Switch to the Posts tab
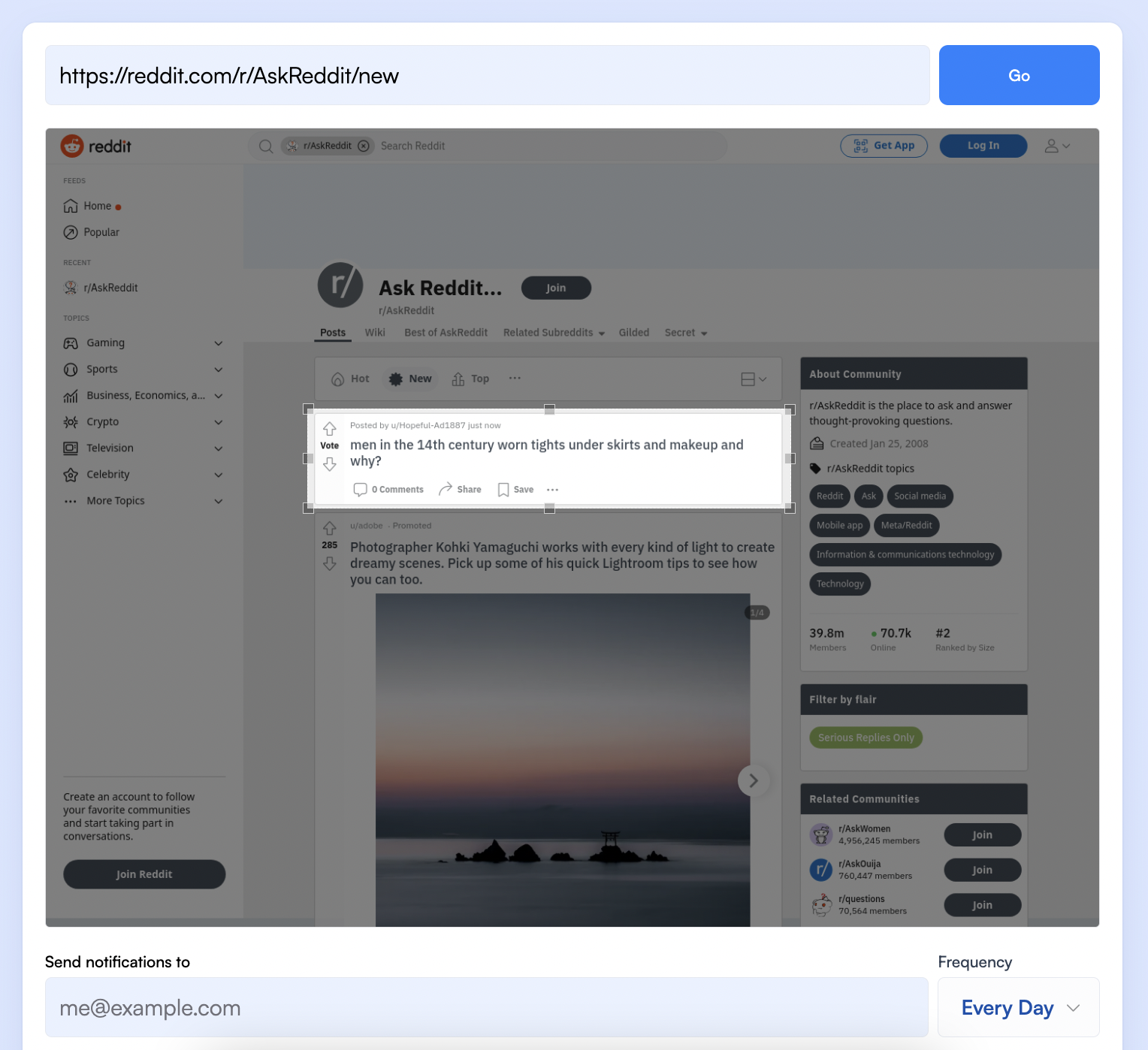Screen dimensions: 1148x1050 pos(333,333)
